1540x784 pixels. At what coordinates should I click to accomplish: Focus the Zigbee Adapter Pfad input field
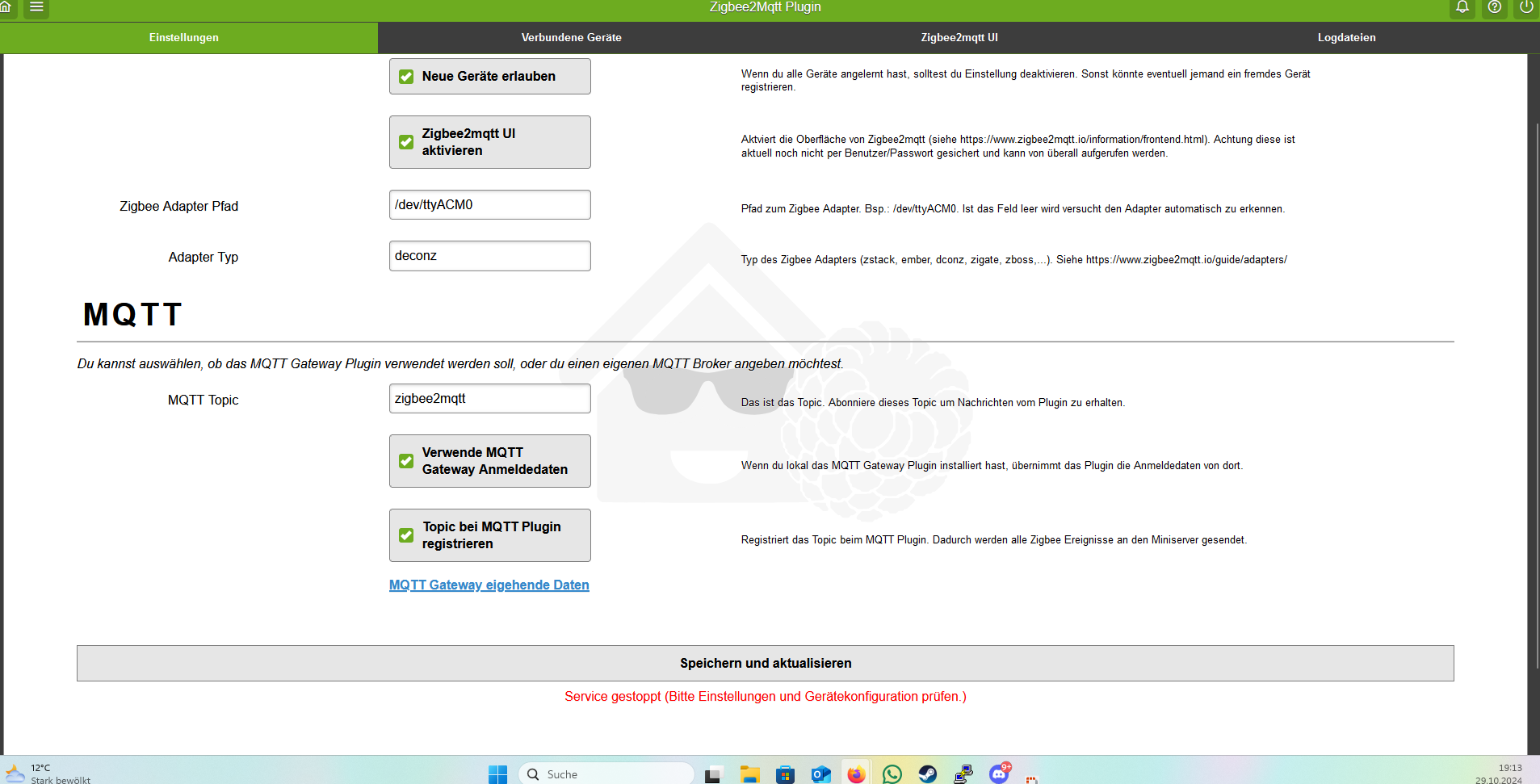[x=490, y=205]
